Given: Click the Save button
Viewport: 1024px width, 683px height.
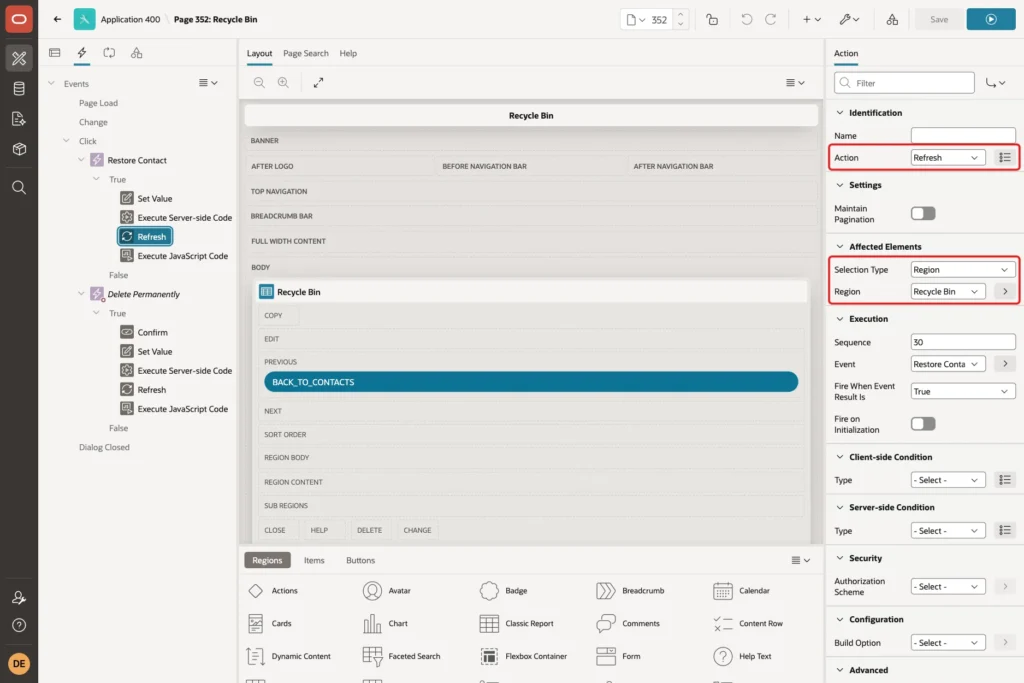Looking at the screenshot, I should coord(938,20).
